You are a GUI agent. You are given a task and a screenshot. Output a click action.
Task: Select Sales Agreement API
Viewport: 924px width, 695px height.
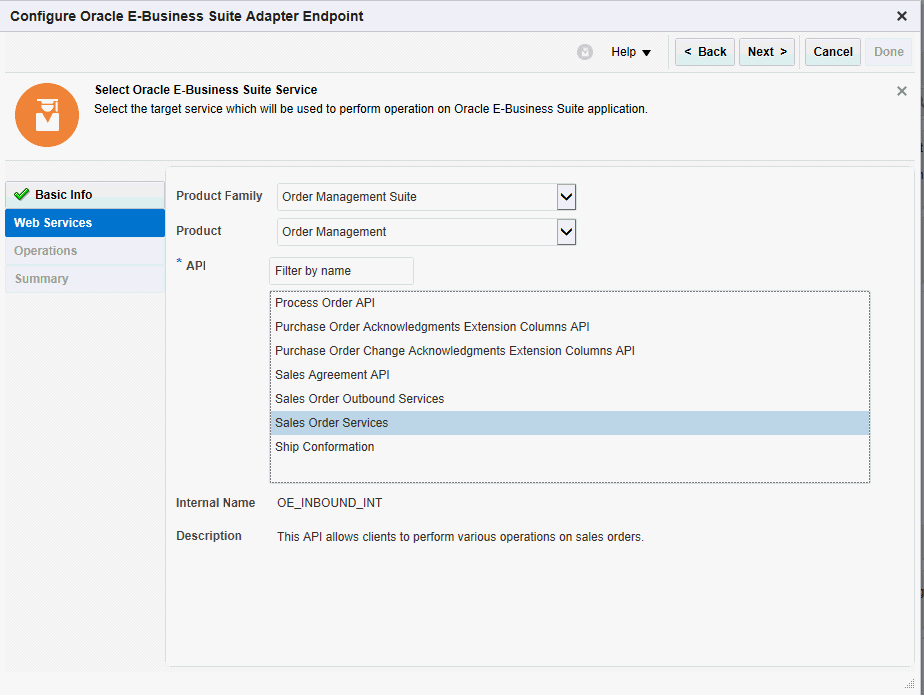point(569,375)
